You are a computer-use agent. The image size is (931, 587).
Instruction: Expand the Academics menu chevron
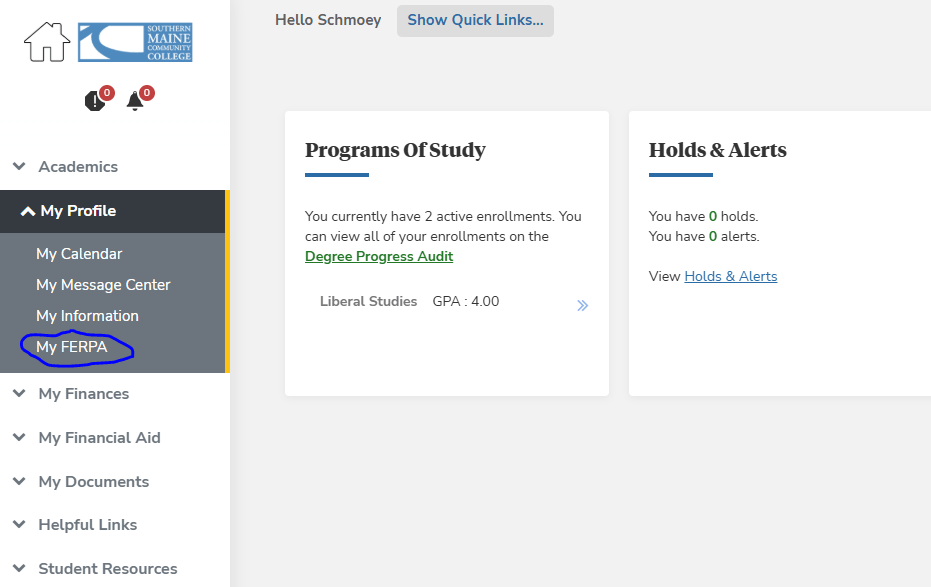pos(19,166)
